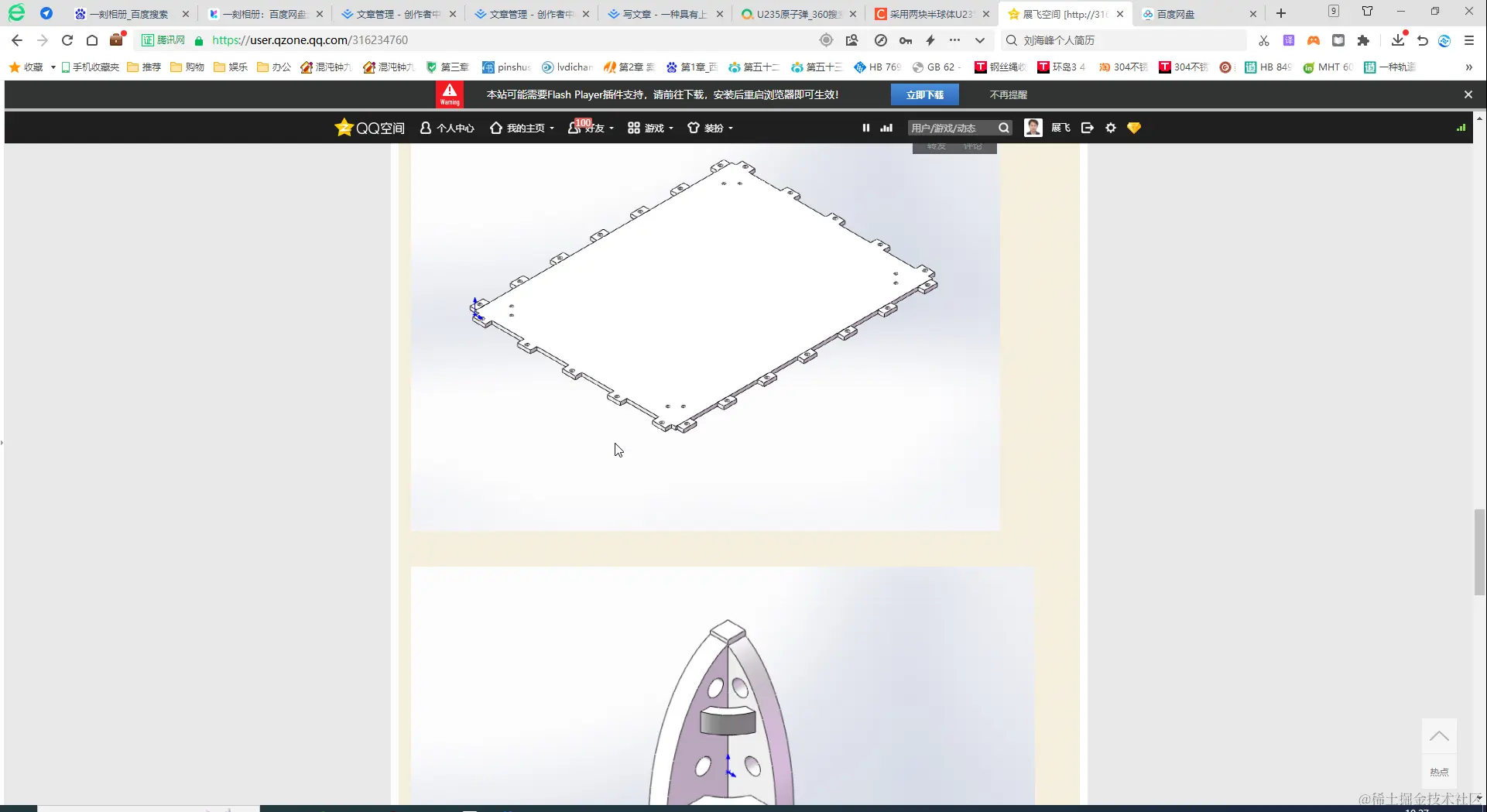Toggle pause for the background music
The image size is (1487, 812).
click(865, 128)
